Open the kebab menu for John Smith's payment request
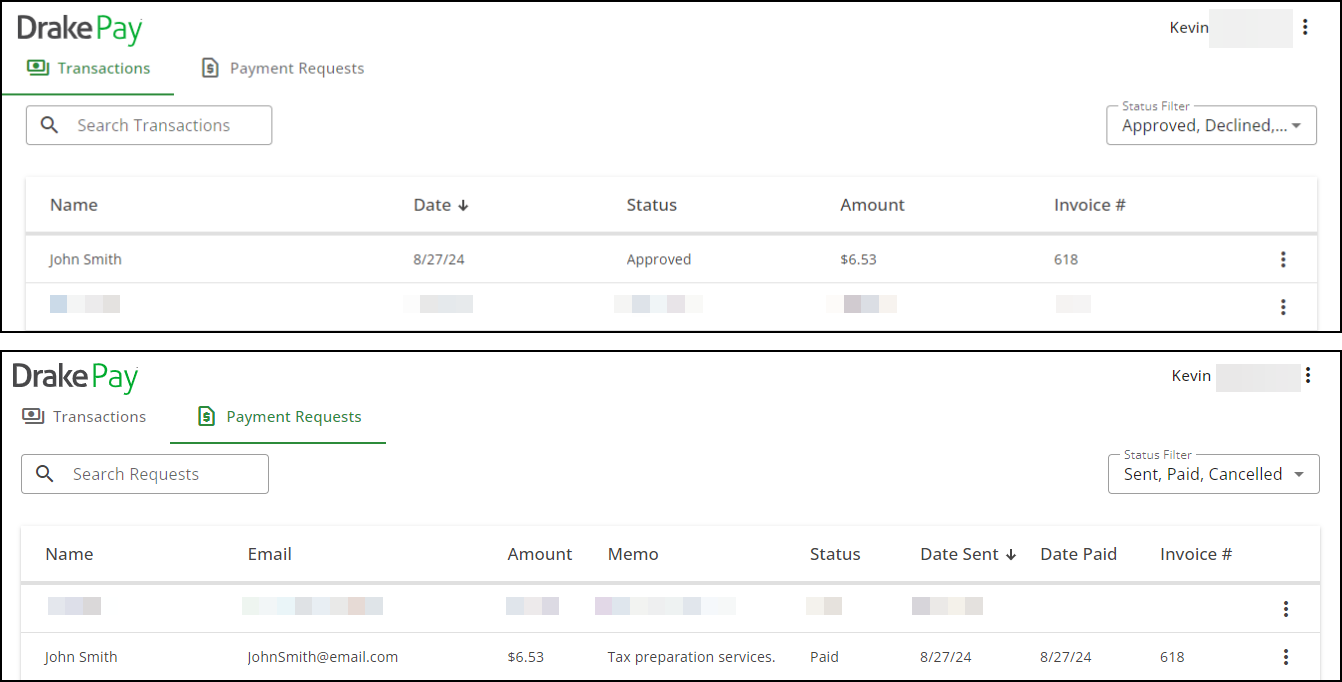This screenshot has height=682, width=1342. point(1285,657)
